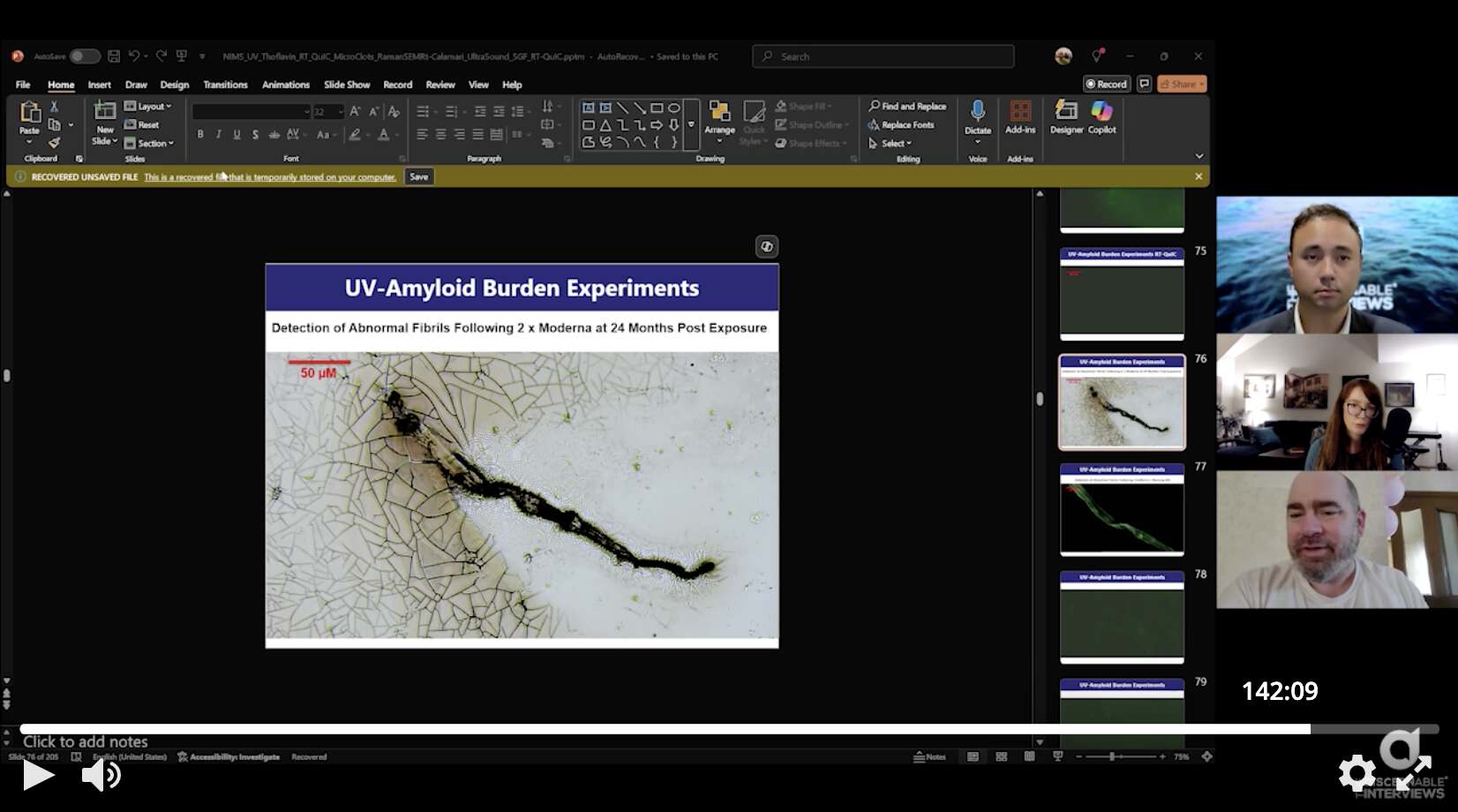This screenshot has width=1458, height=812.
Task: Click the Format Painter brush
Action: [x=54, y=142]
